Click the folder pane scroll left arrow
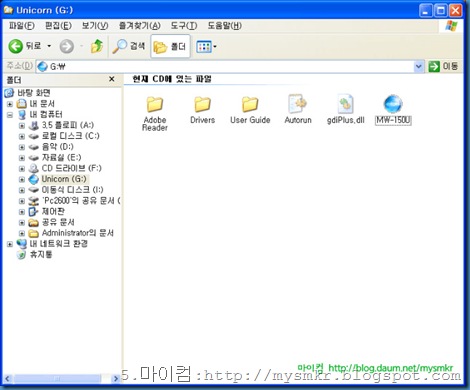The width and height of the screenshot is (470, 390). tap(8, 379)
